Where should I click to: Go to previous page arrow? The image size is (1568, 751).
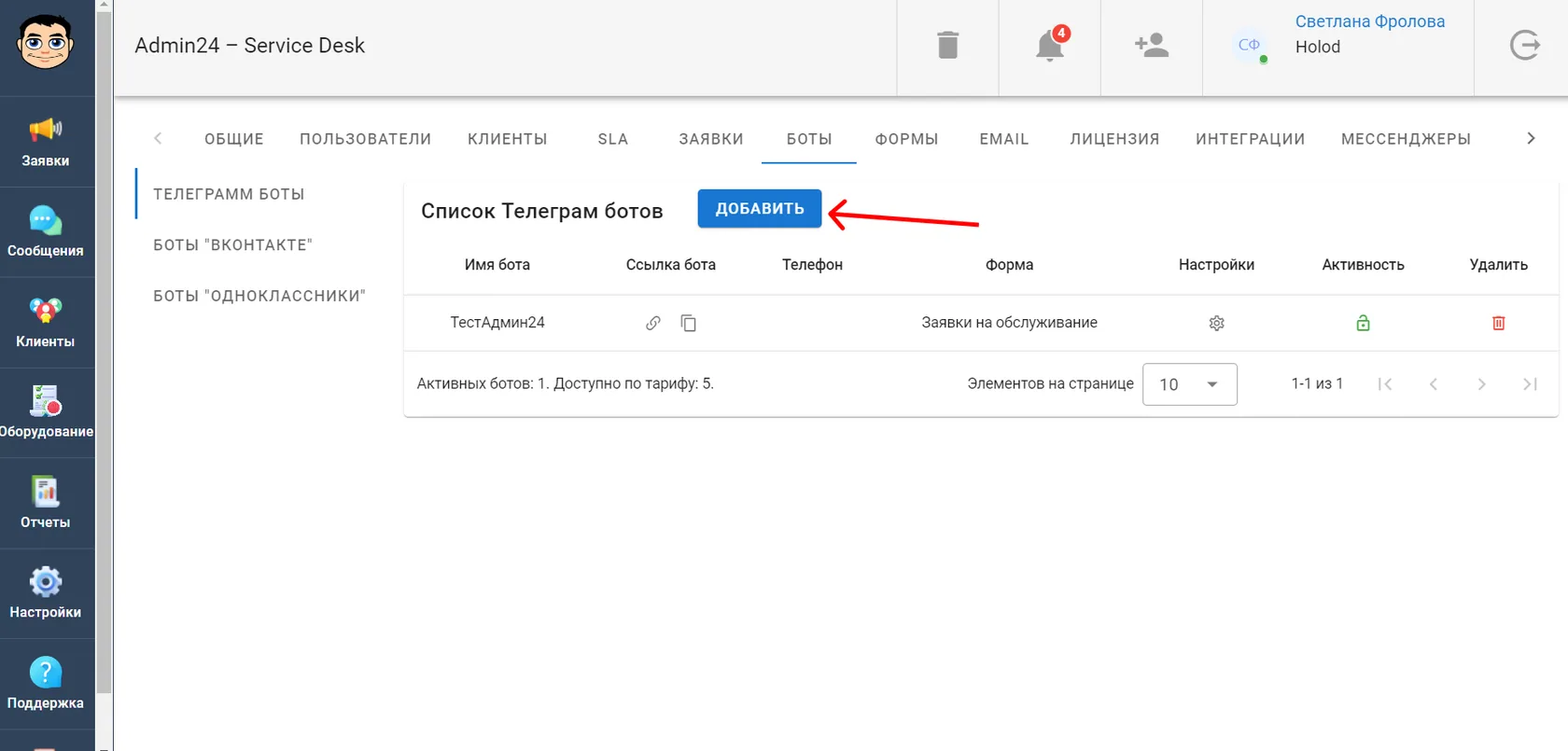[1434, 384]
